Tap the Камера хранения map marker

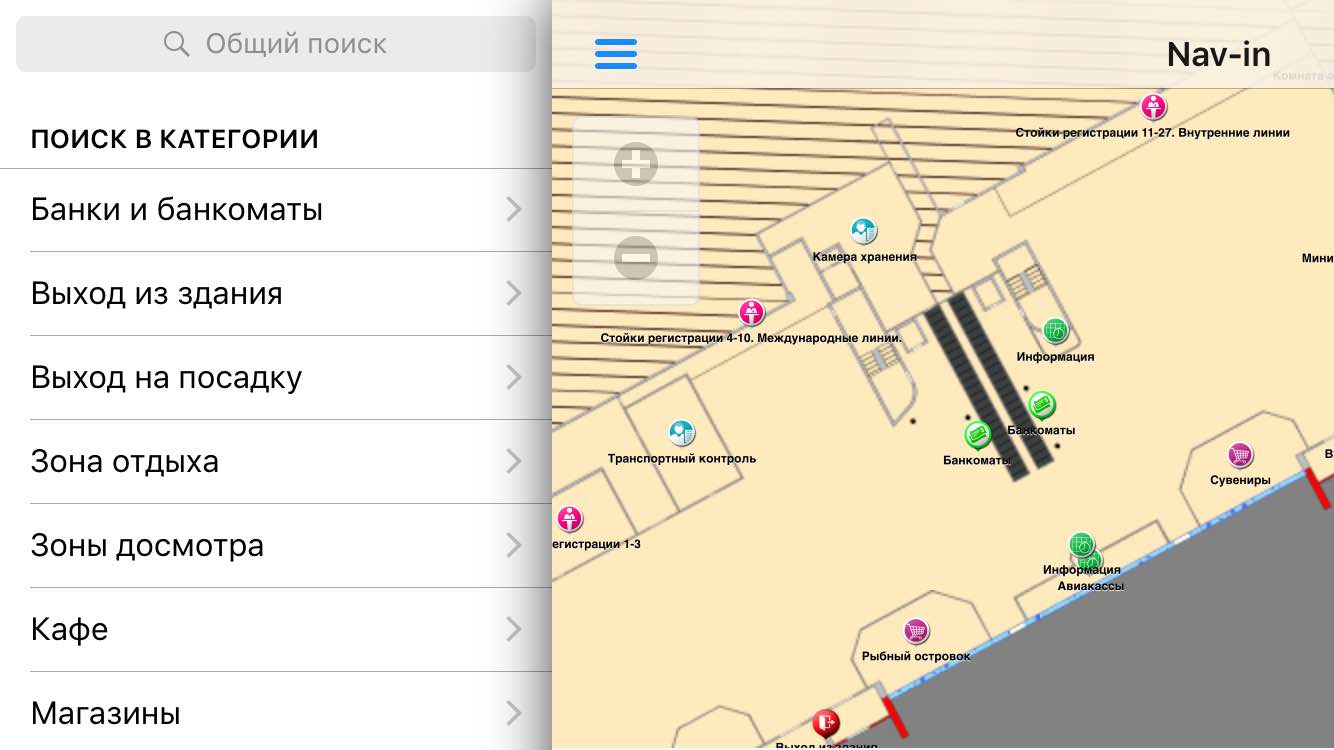tap(864, 232)
